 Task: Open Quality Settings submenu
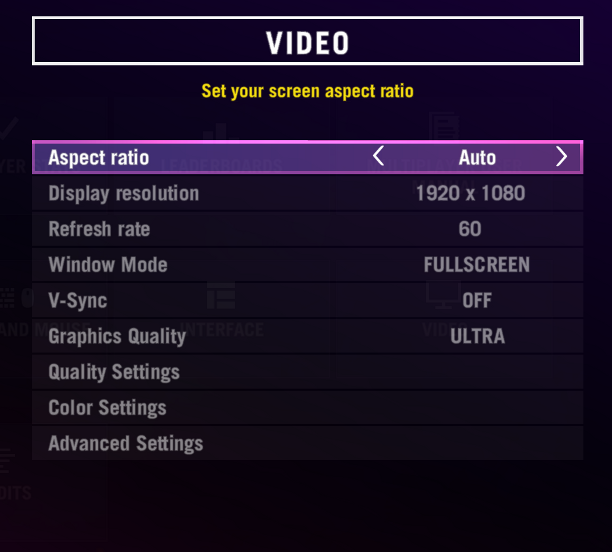tap(308, 372)
